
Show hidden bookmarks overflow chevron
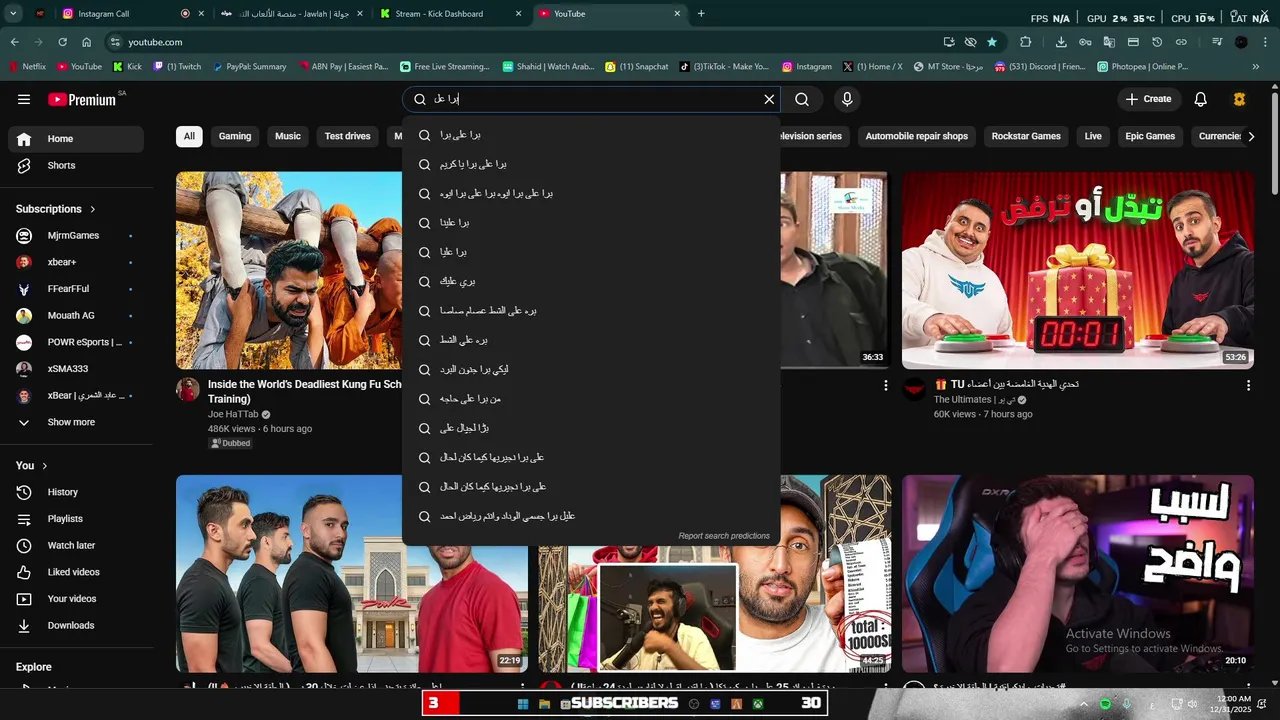pos(1256,67)
